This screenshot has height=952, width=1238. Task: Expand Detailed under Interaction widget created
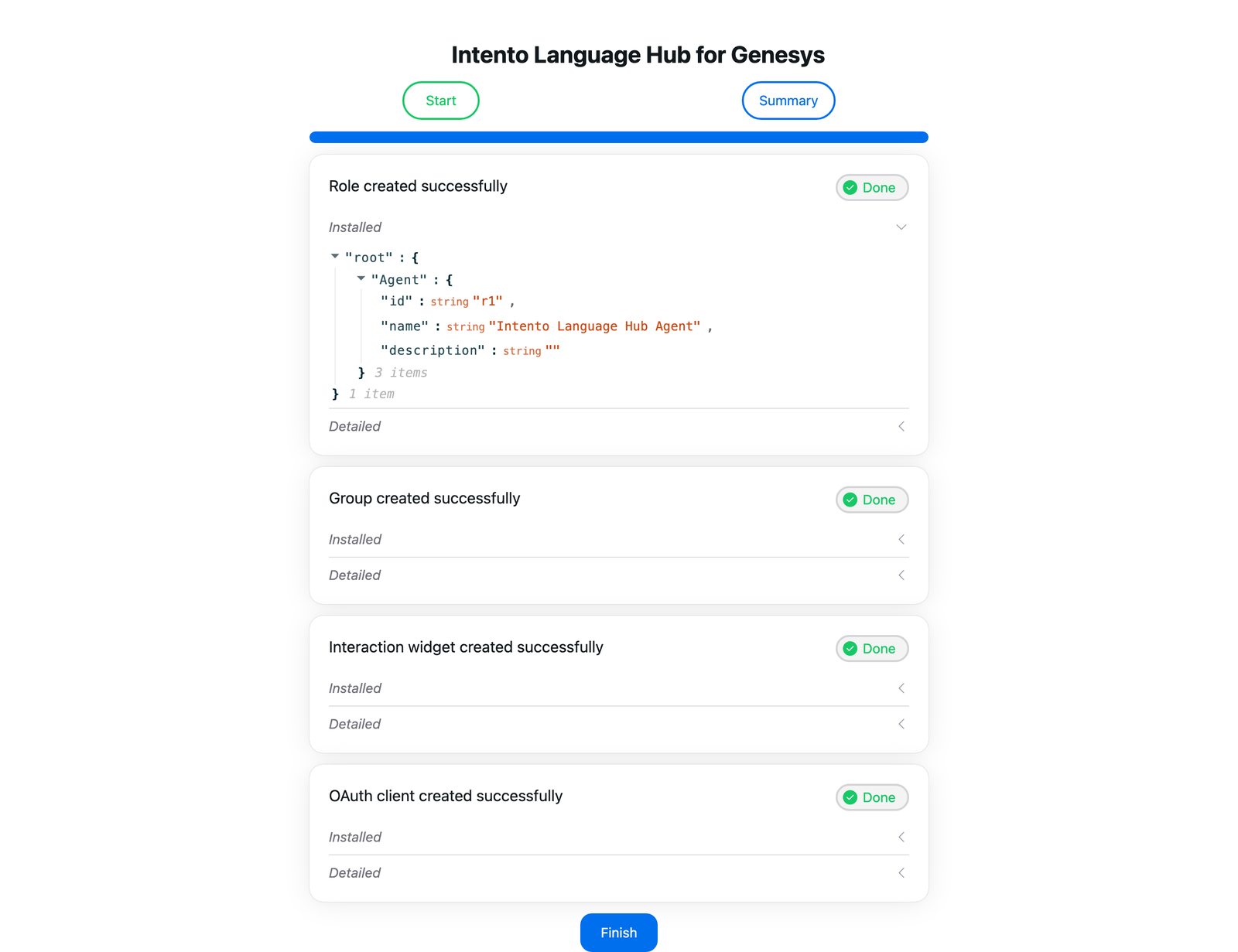pos(618,724)
